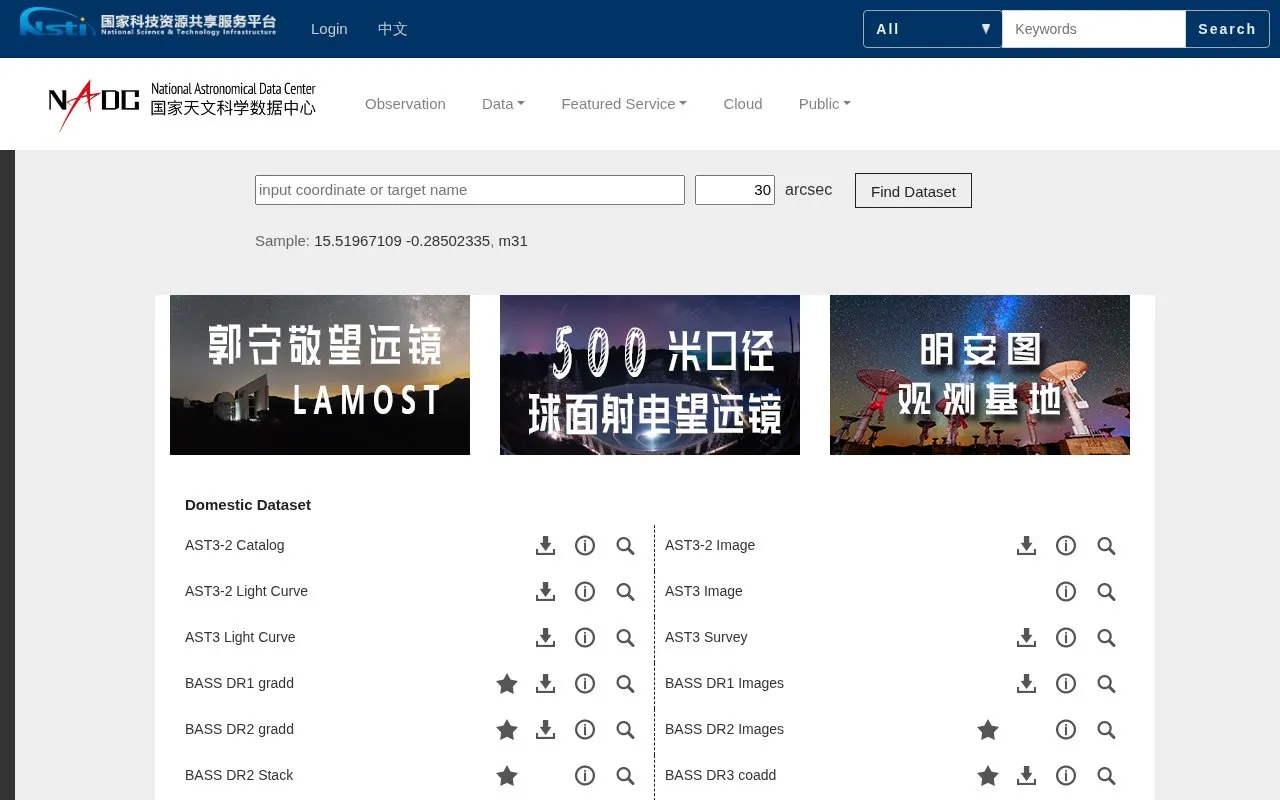
Task: Select the BASS DR1 Images dataset name
Action: (724, 683)
